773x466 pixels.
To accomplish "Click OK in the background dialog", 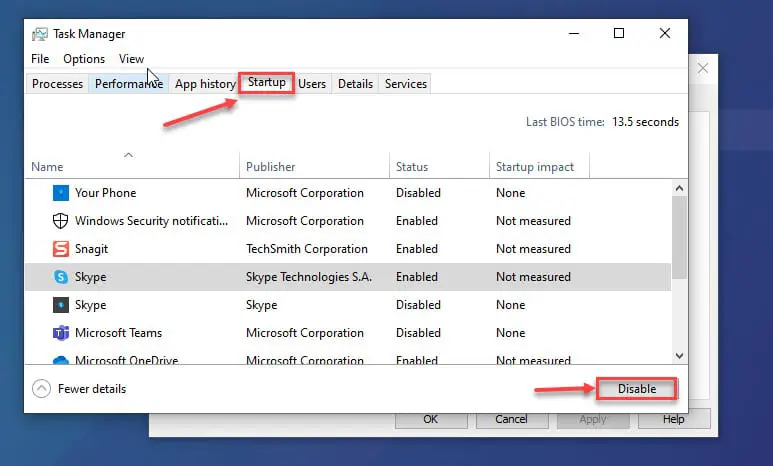I will (x=430, y=420).
